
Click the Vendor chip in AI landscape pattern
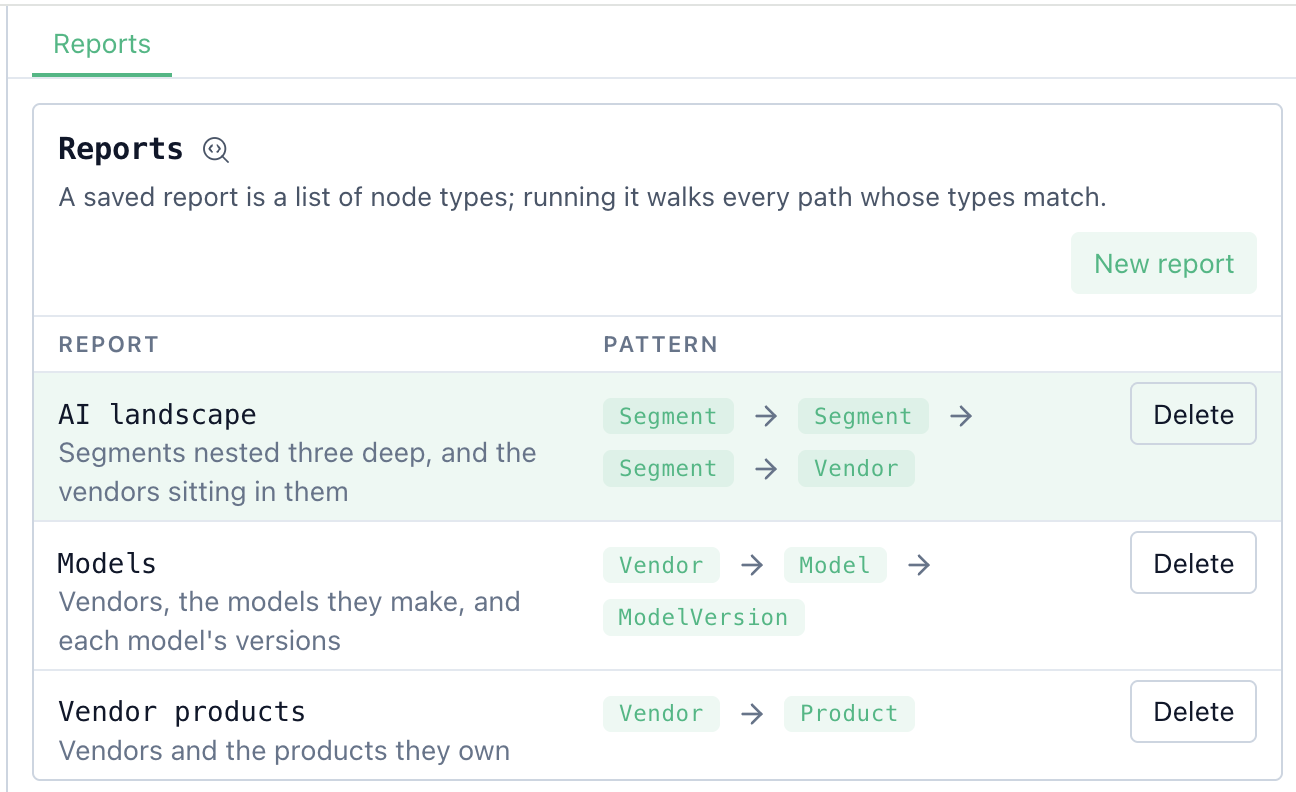pyautogui.click(x=856, y=468)
